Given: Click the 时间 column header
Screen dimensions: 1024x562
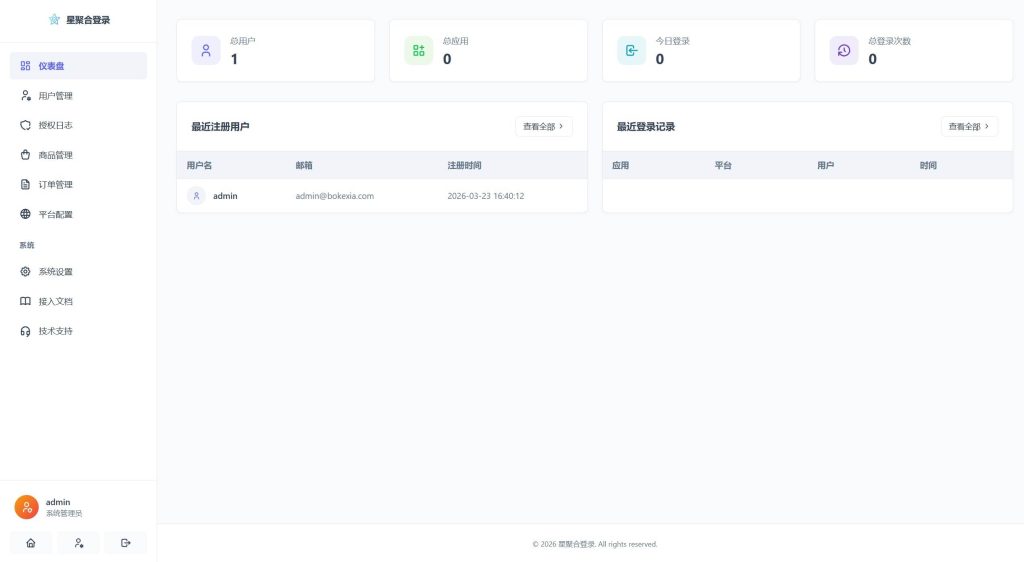Looking at the screenshot, I should point(928,166).
